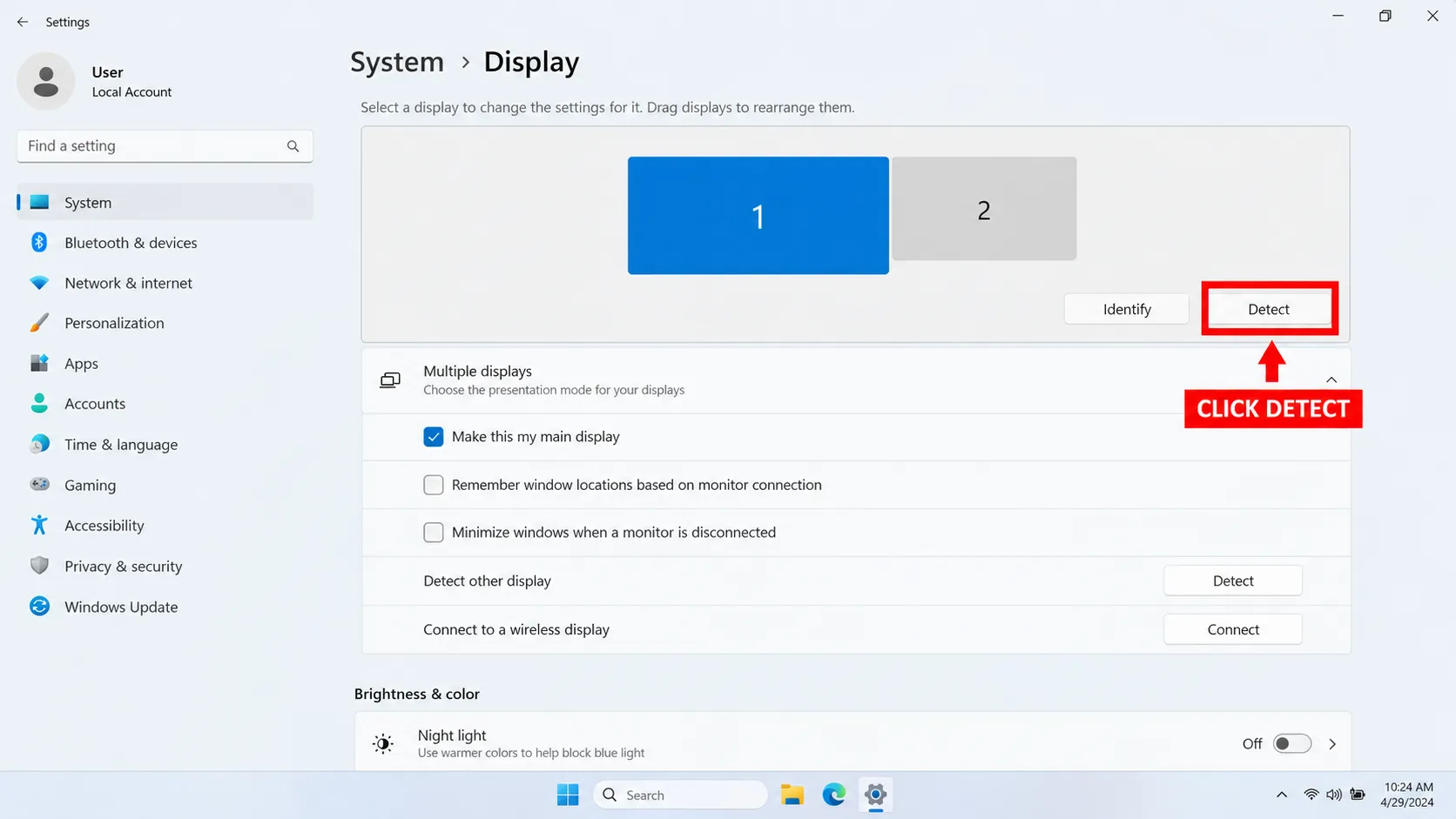Select display 2 thumbnail
Image resolution: width=1456 pixels, height=819 pixels.
coord(984,209)
